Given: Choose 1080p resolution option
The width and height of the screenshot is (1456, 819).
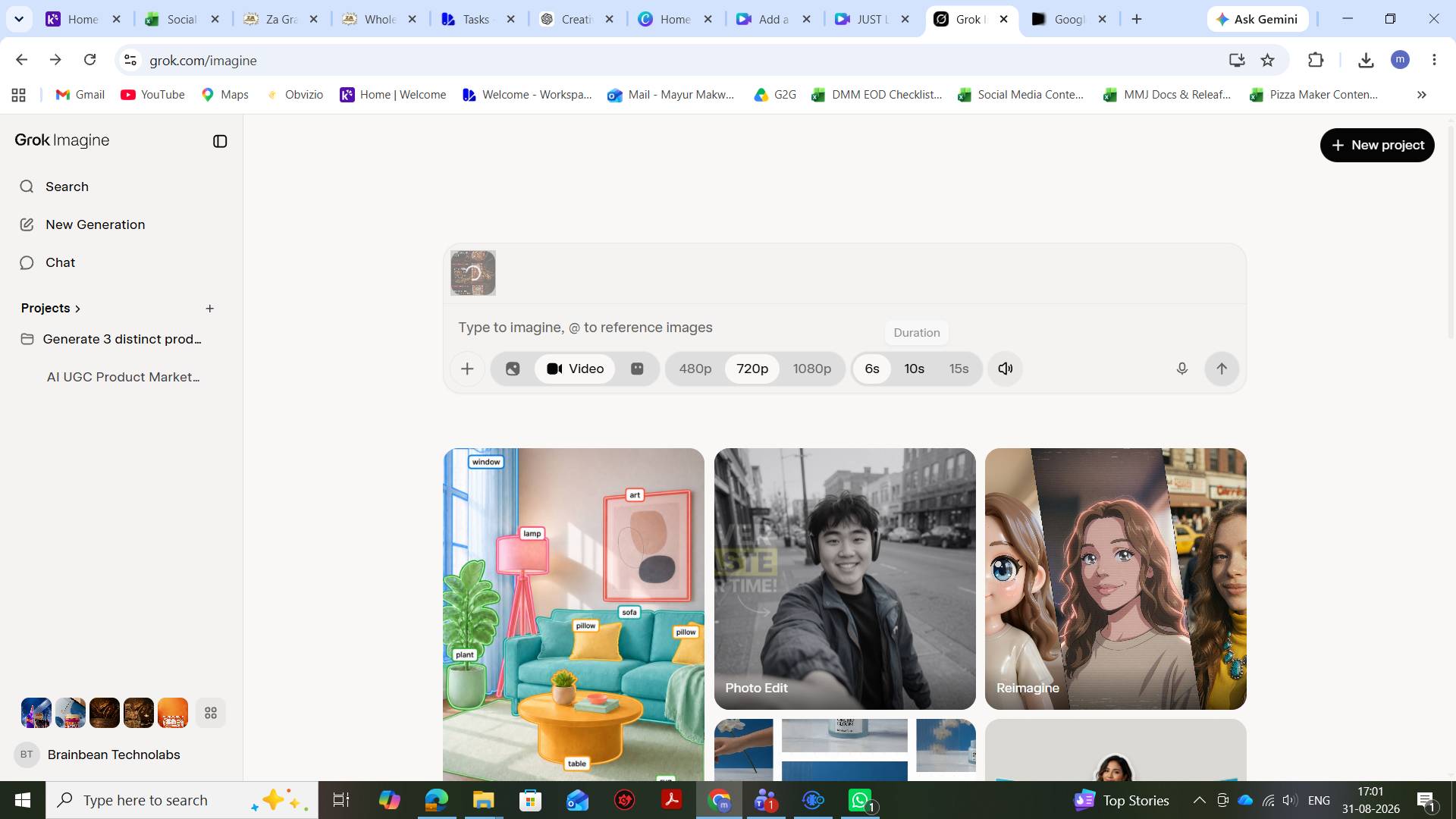Looking at the screenshot, I should [x=811, y=369].
